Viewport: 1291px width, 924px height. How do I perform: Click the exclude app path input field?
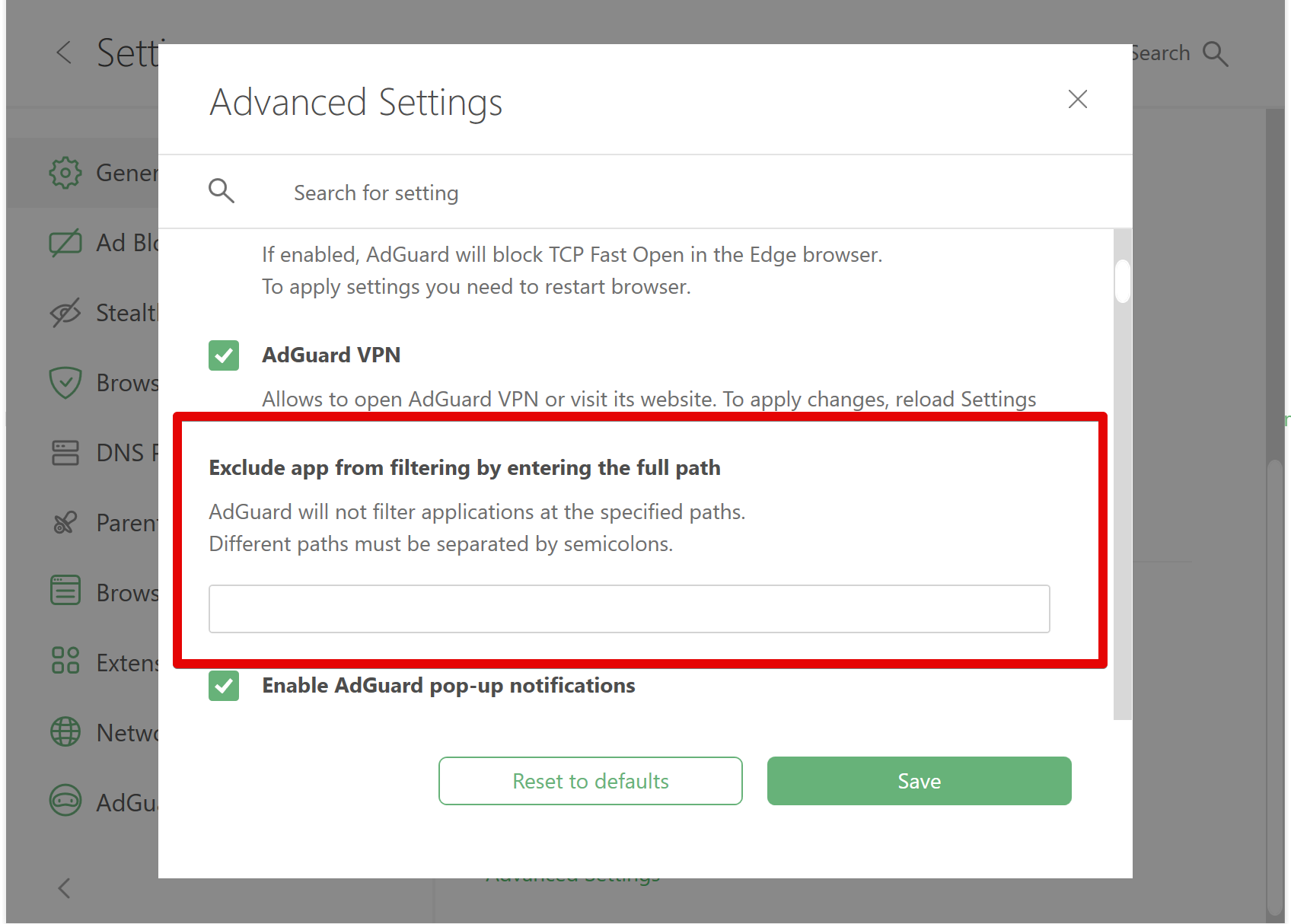point(629,609)
